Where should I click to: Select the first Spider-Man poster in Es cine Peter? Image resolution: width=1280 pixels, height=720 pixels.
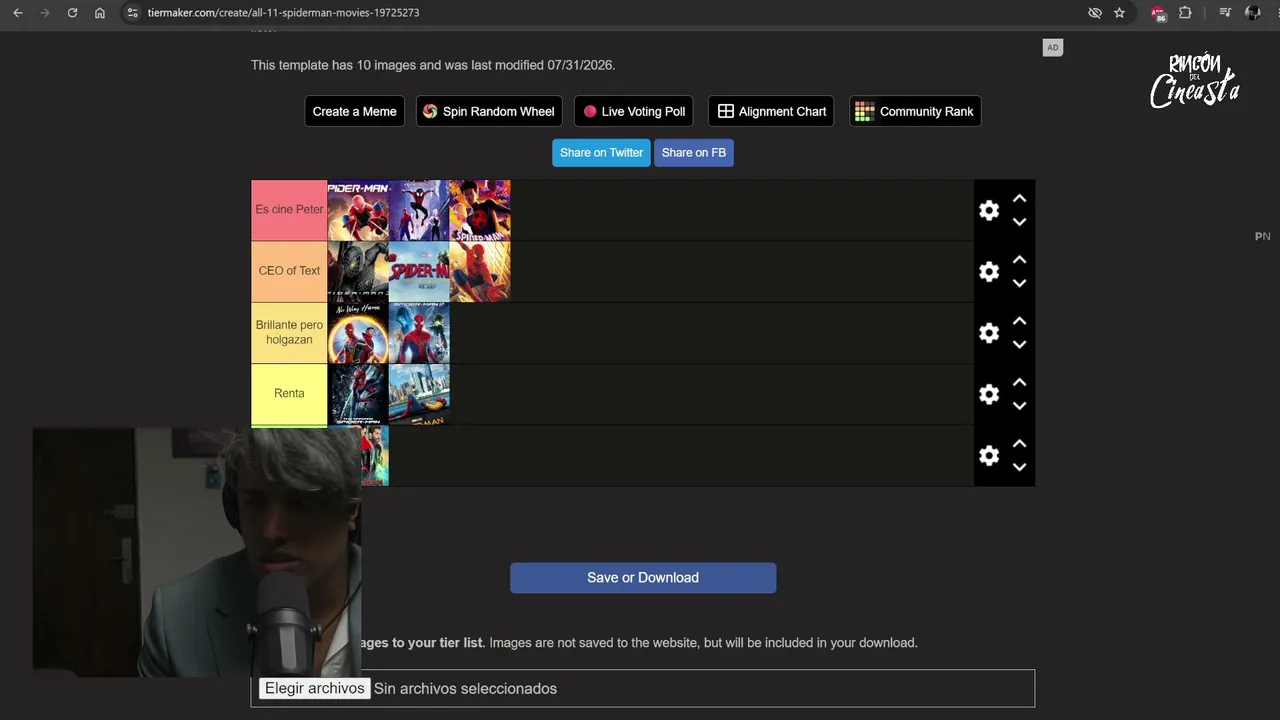click(x=358, y=210)
